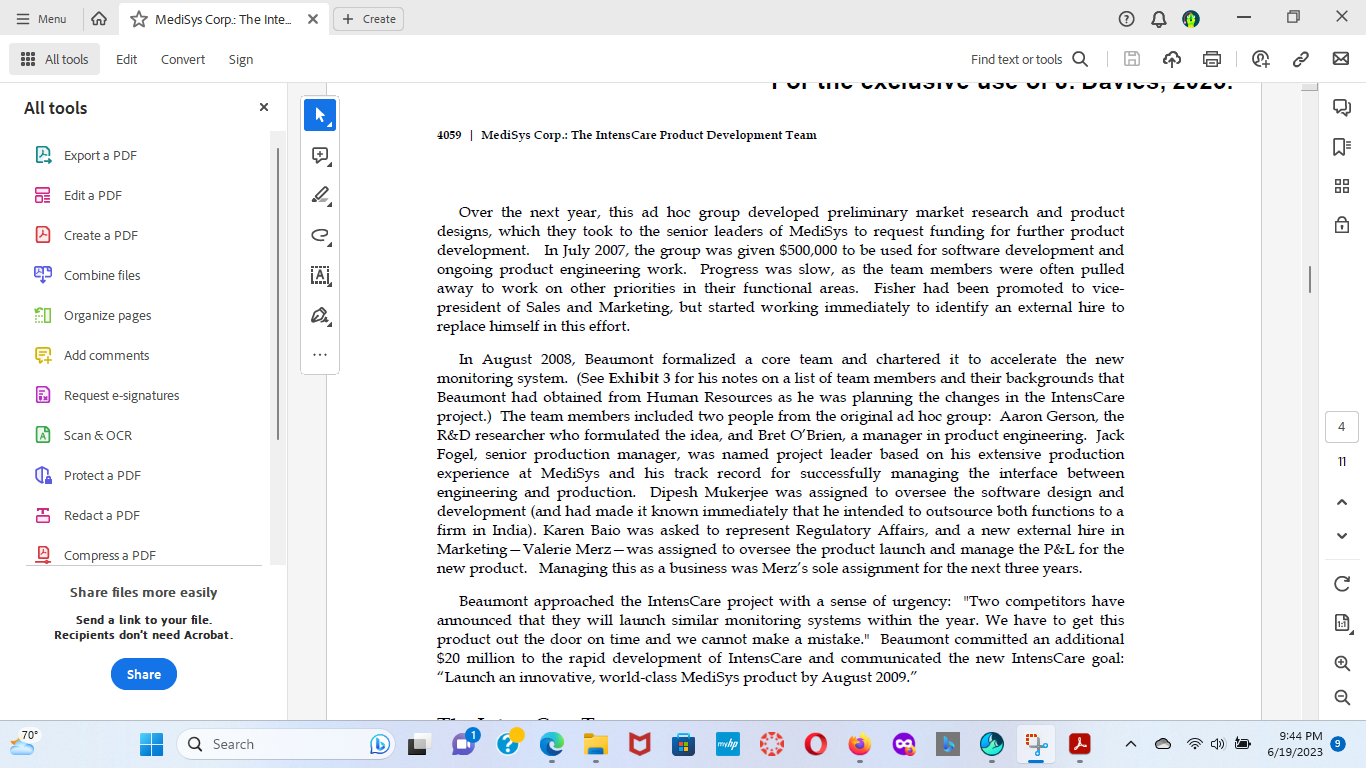The width and height of the screenshot is (1366, 768).
Task: Click the Save file icon
Action: (1132, 59)
